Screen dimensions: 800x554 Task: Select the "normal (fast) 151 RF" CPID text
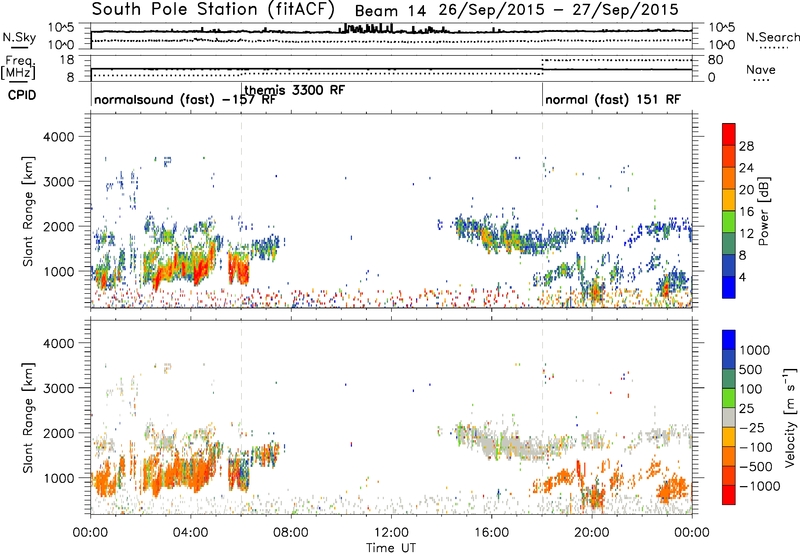tap(613, 100)
